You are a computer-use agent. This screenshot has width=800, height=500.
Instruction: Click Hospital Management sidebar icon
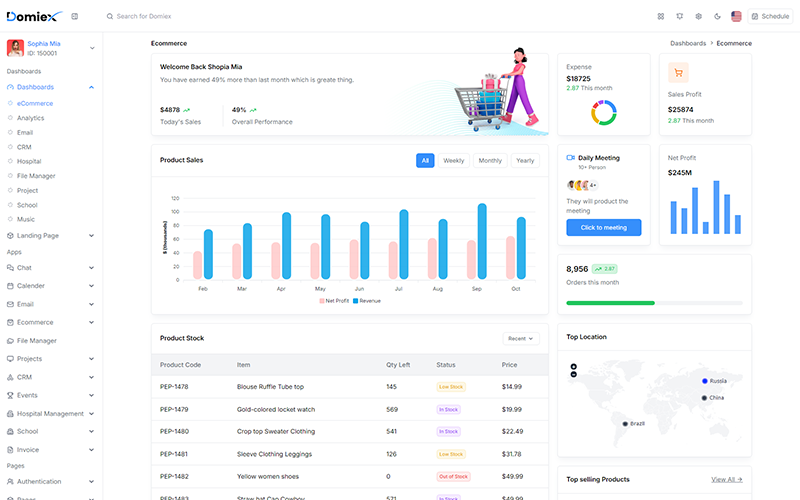(x=10, y=414)
